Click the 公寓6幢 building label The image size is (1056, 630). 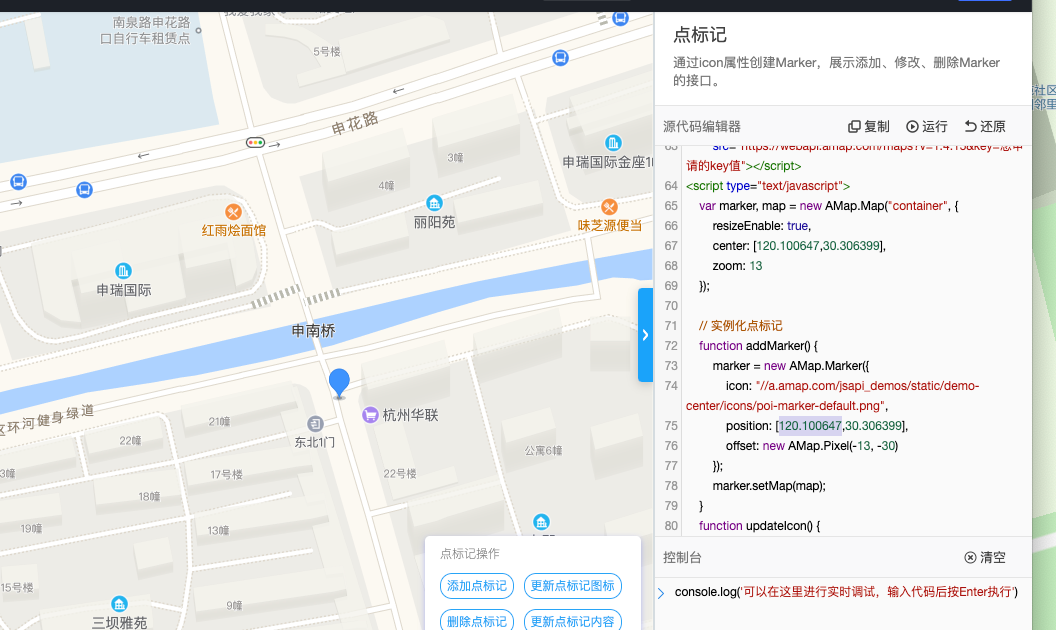point(543,450)
